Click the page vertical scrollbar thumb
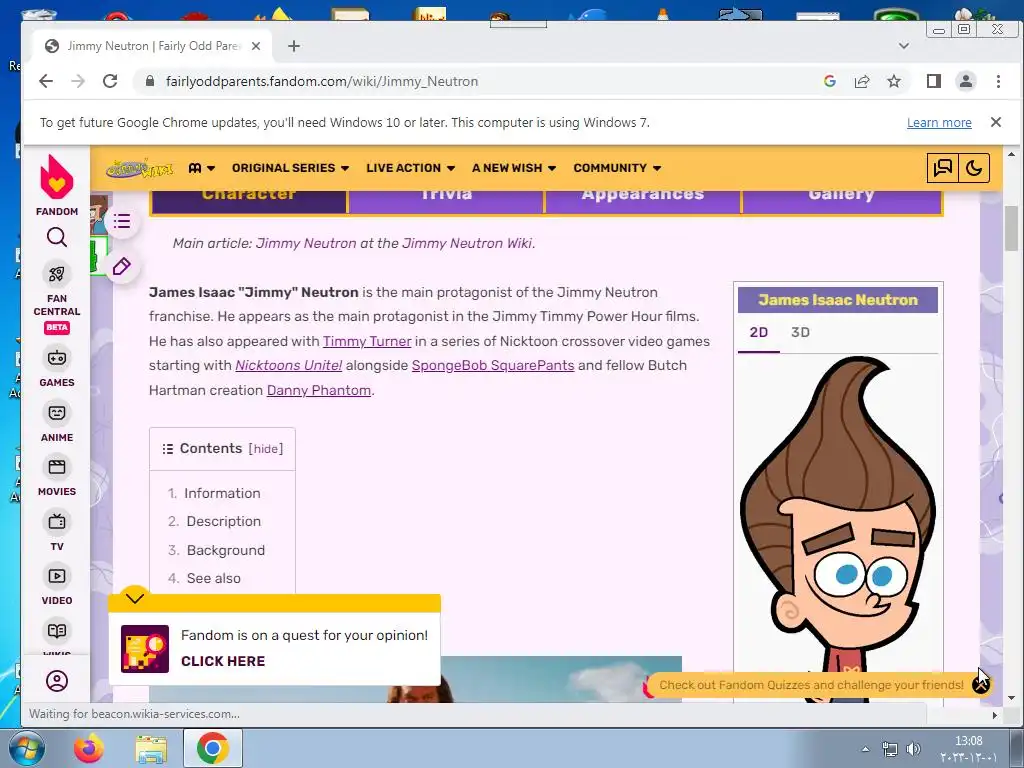 [x=1011, y=228]
